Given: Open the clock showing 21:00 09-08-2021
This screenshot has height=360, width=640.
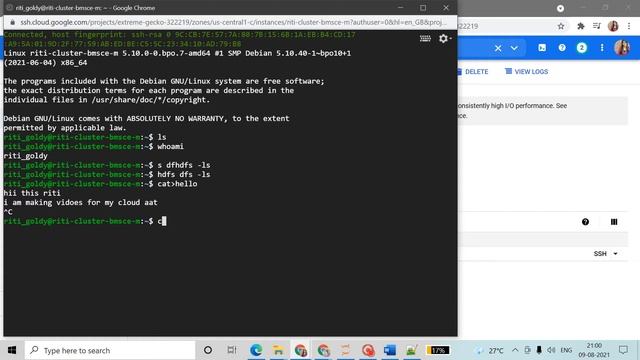Looking at the screenshot, I should click(x=594, y=350).
